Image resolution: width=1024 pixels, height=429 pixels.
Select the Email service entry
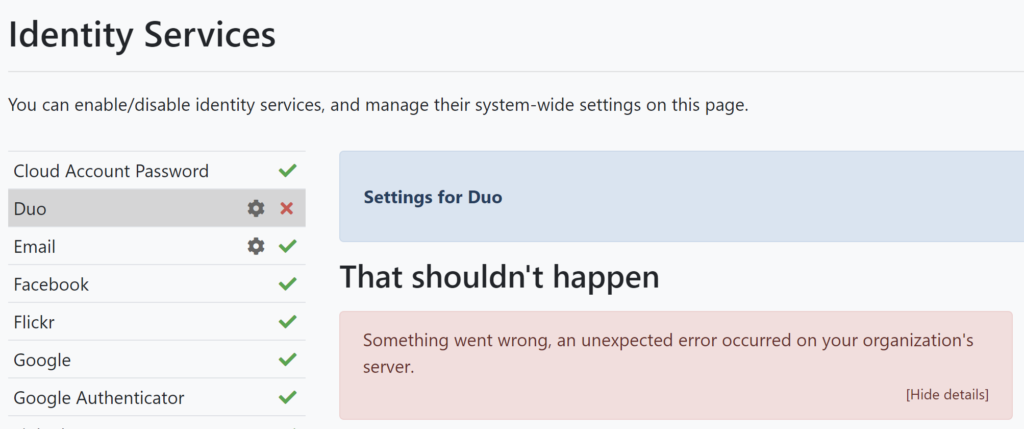point(157,246)
